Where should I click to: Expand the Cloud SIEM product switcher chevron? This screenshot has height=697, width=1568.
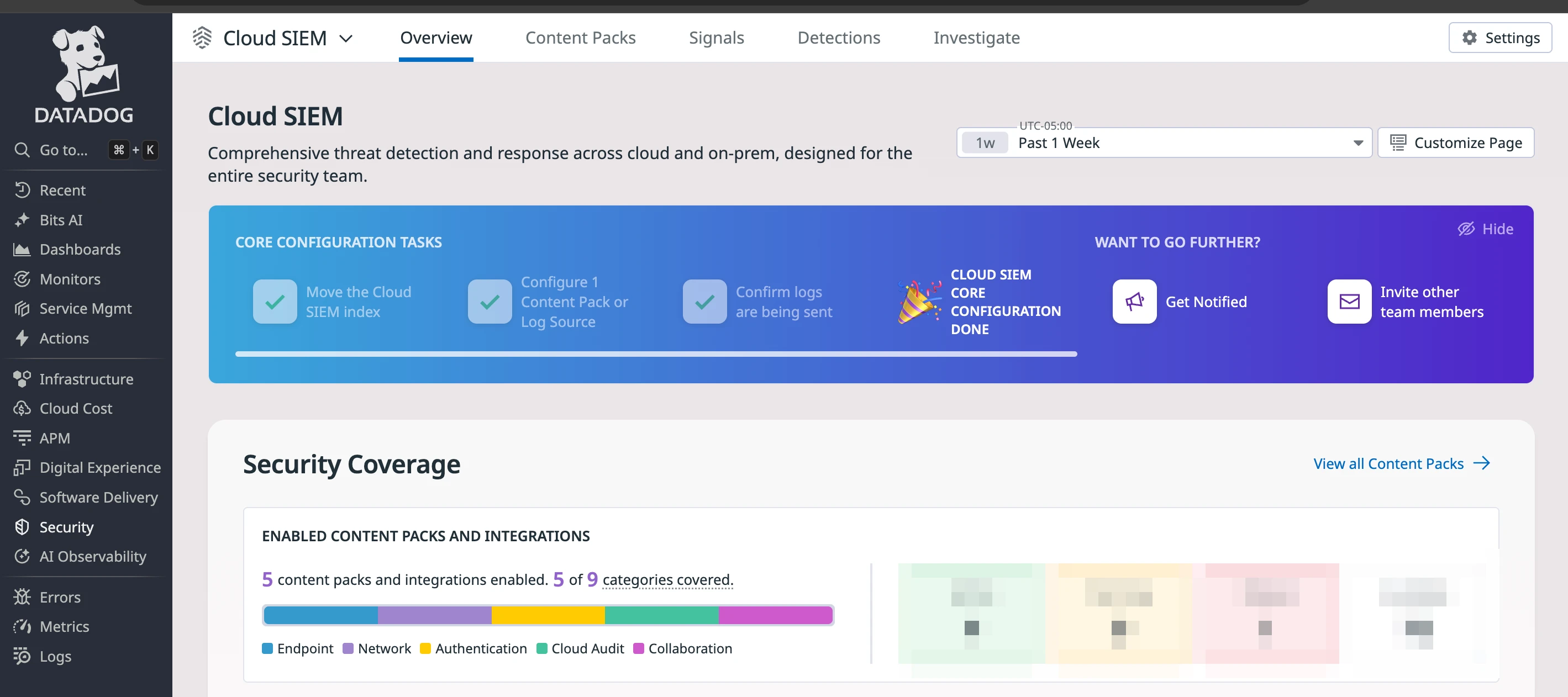pyautogui.click(x=346, y=38)
